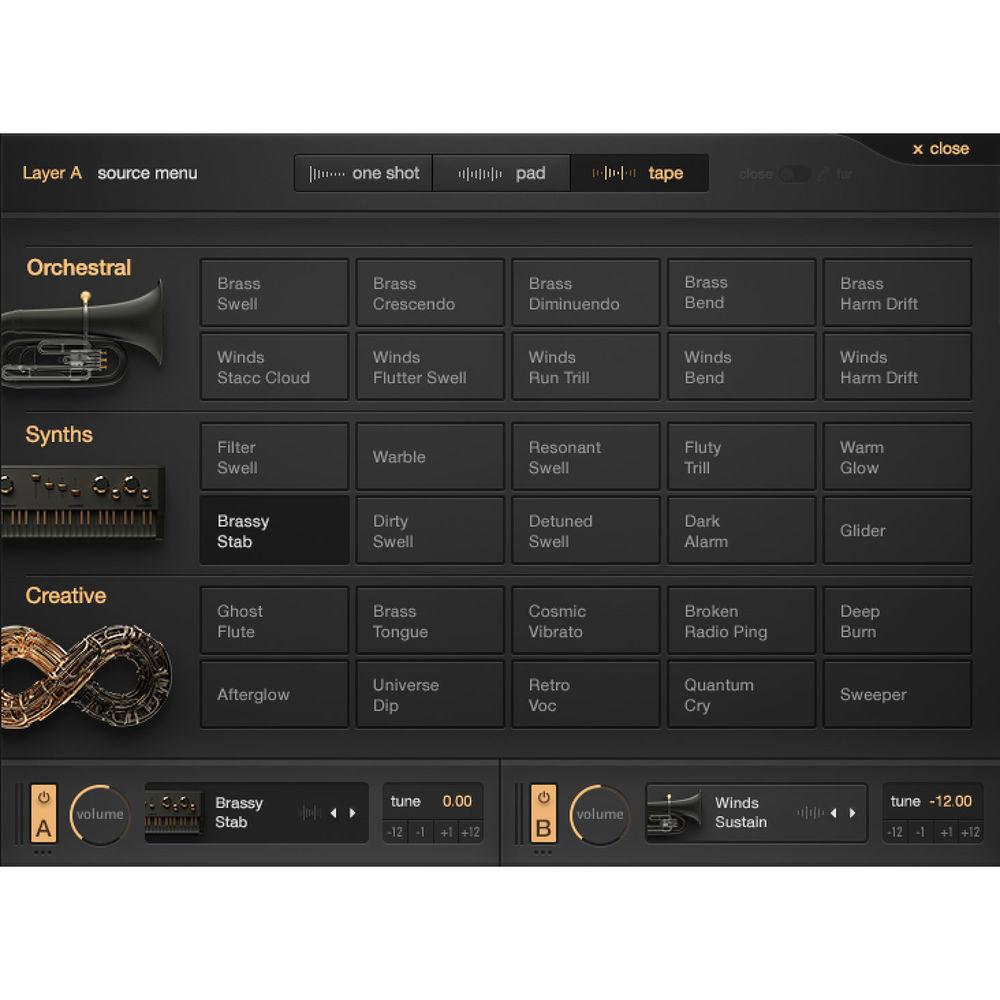
Task: Adjust Layer B volume knob
Action: click(600, 815)
